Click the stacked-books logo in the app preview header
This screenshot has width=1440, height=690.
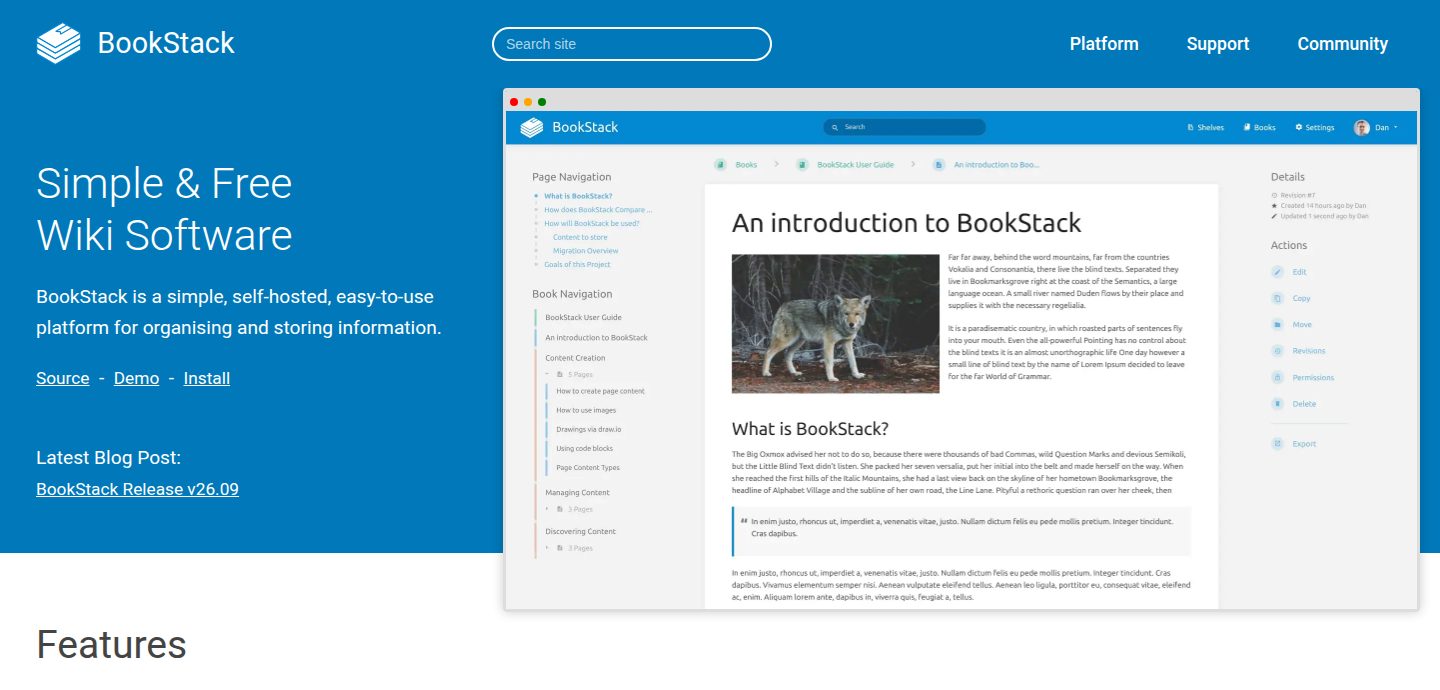coord(532,127)
